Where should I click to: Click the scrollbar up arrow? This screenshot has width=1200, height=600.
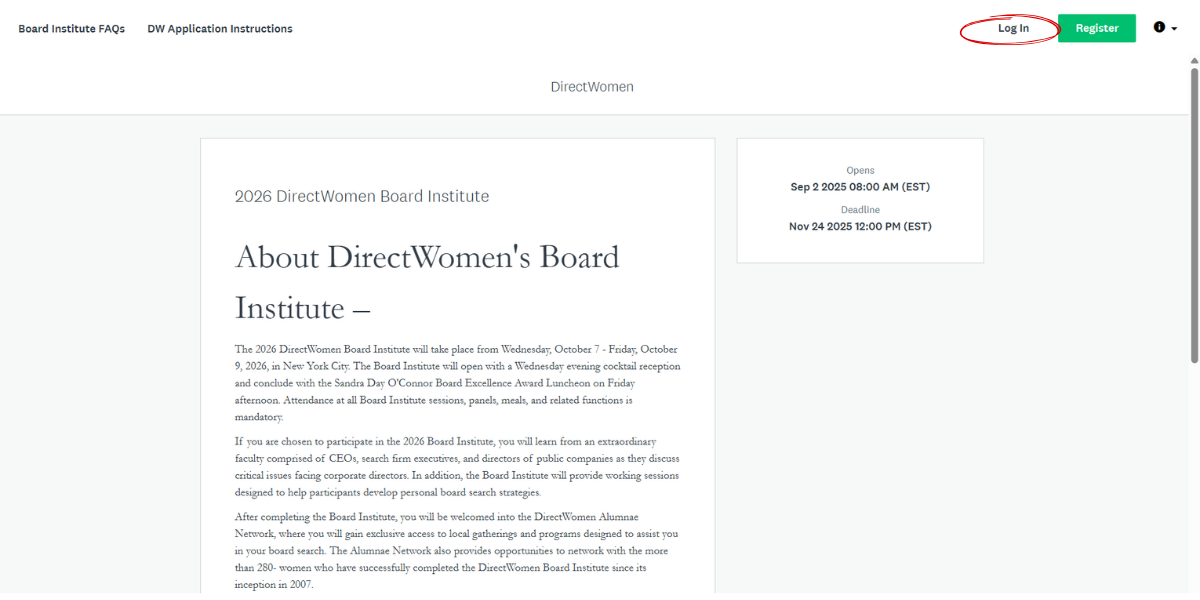(x=1193, y=61)
